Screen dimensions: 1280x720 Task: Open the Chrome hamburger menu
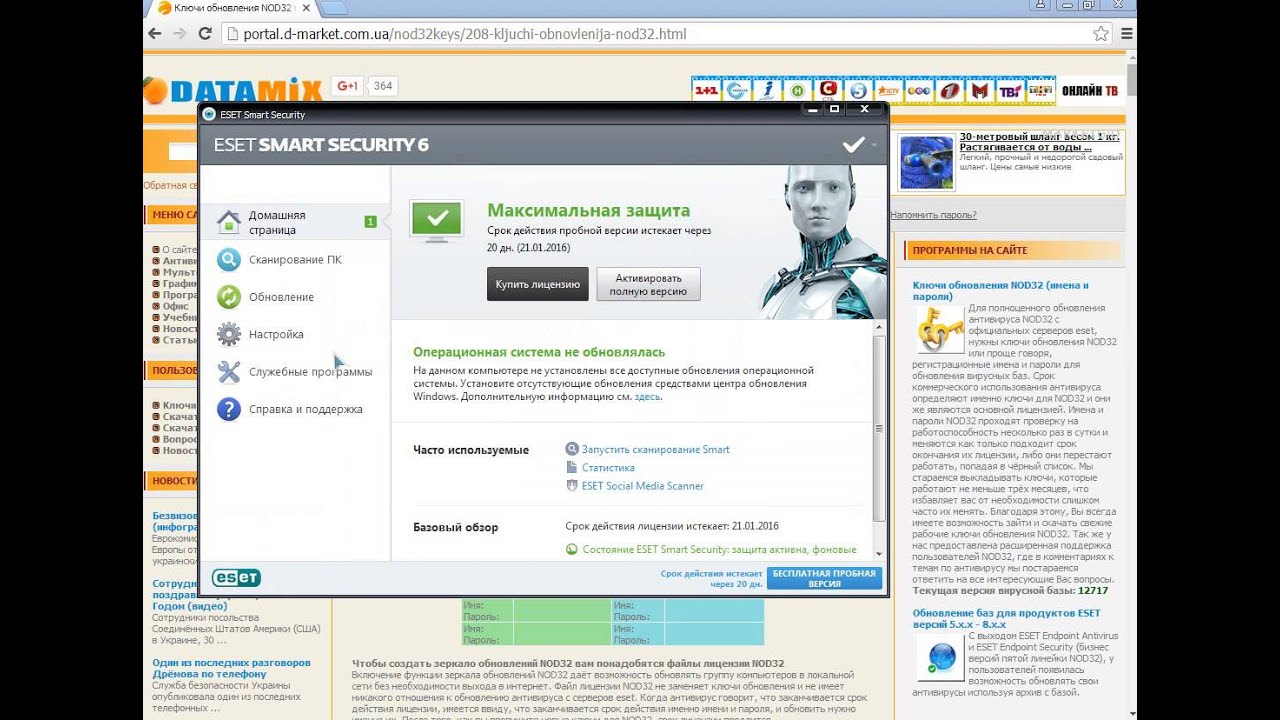1127,33
